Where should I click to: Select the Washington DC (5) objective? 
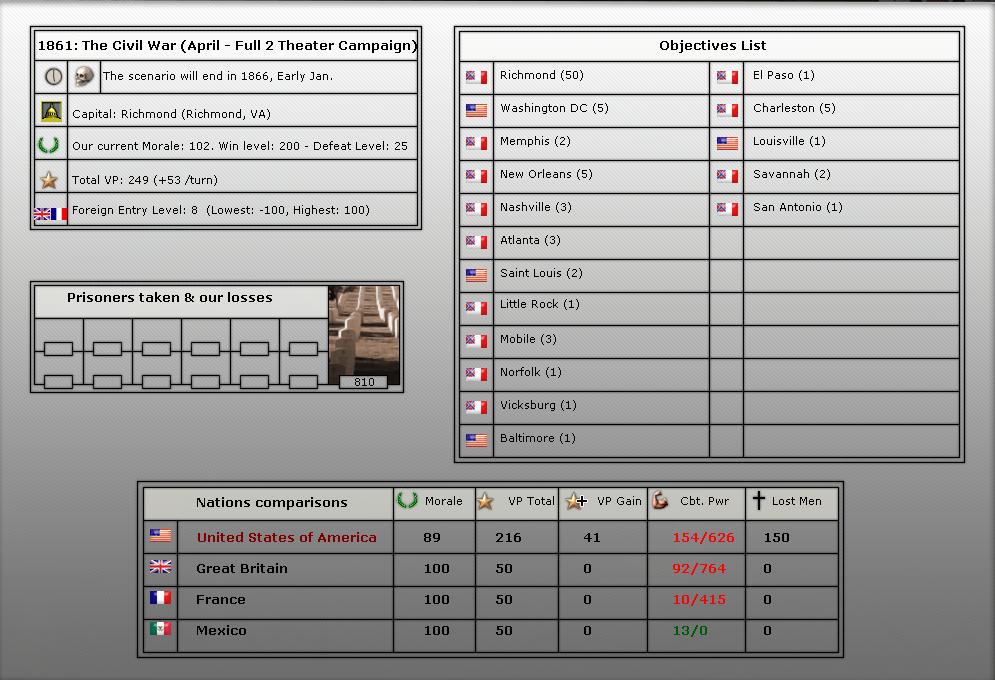pos(553,109)
